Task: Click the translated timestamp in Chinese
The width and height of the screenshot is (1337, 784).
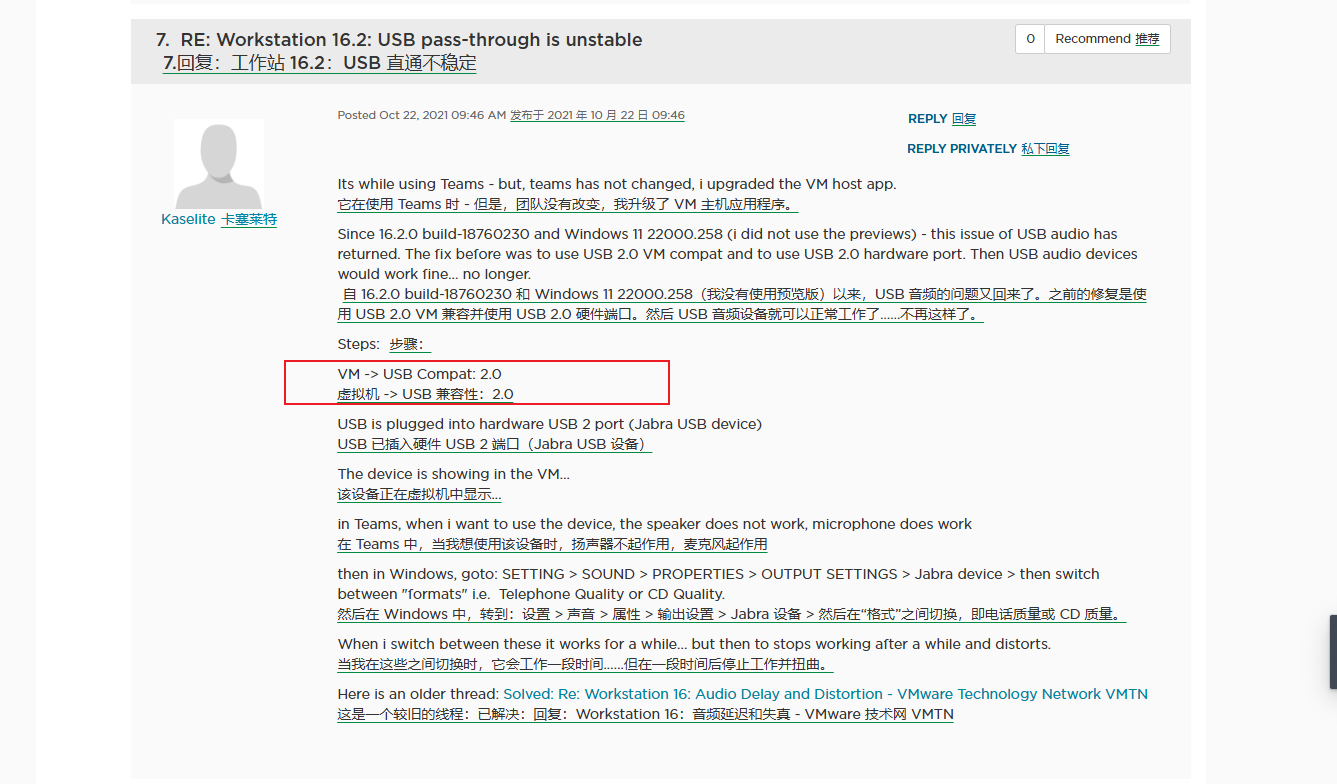Action: point(597,116)
